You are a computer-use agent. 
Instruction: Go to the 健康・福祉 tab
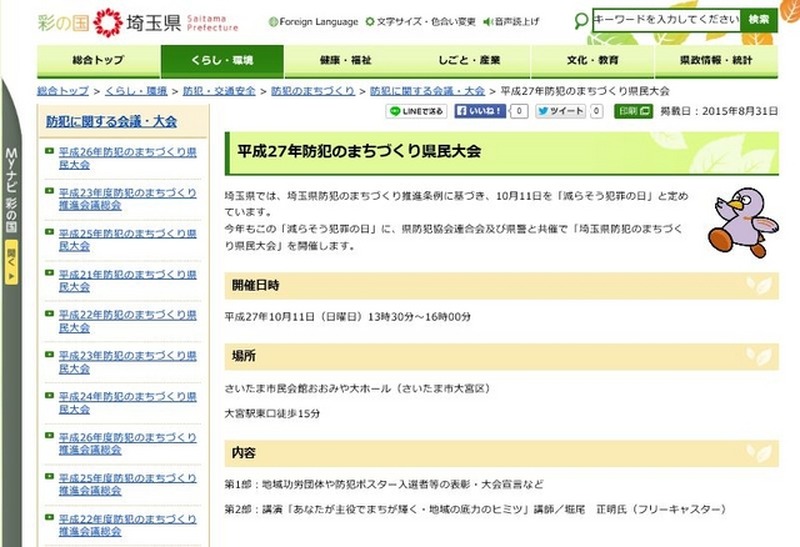point(346,61)
